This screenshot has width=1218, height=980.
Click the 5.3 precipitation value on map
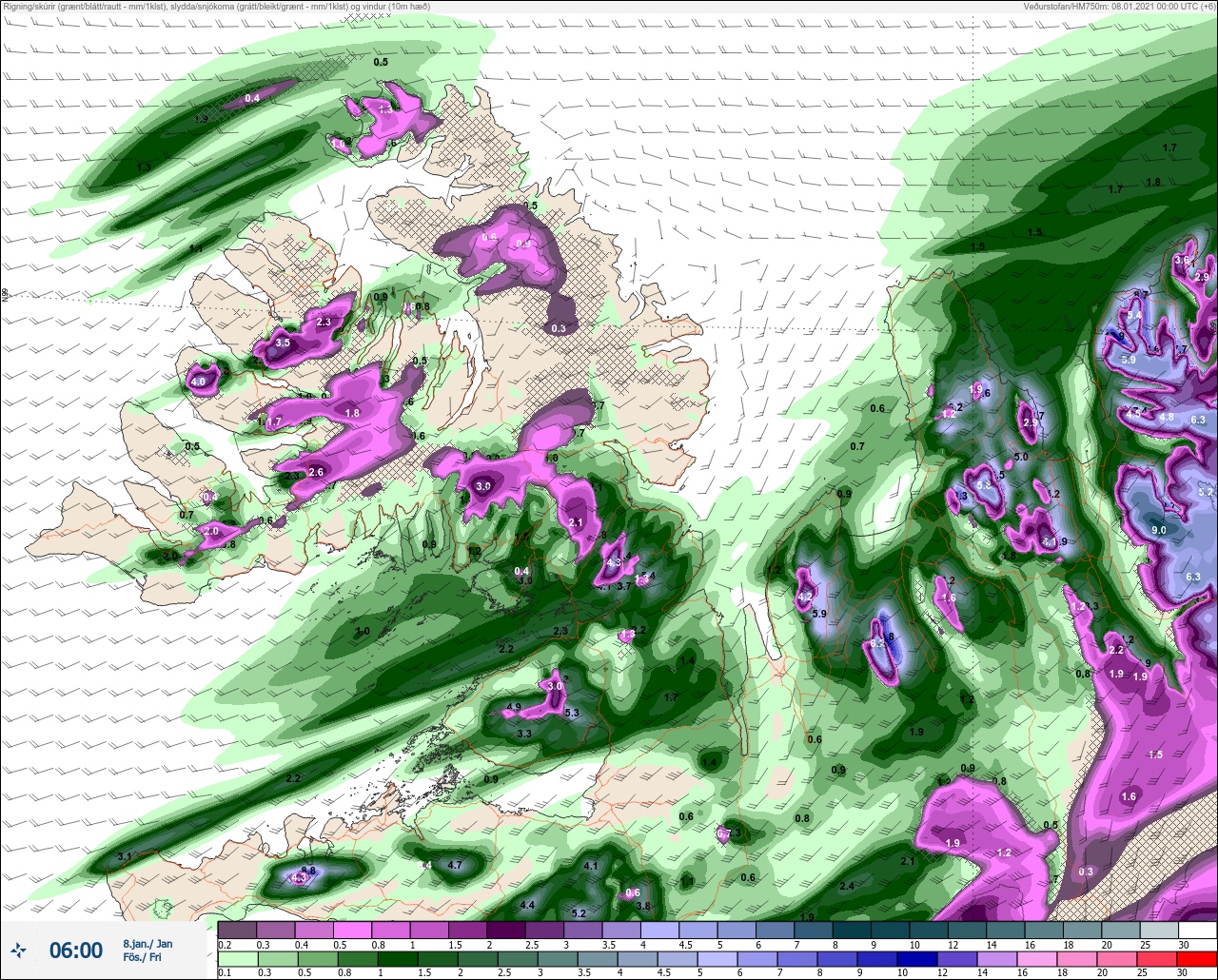(572, 713)
